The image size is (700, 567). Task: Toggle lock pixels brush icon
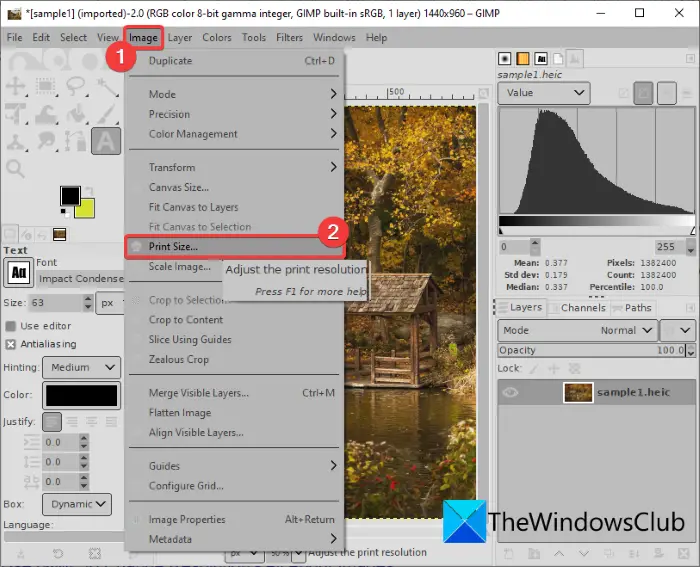click(x=533, y=369)
